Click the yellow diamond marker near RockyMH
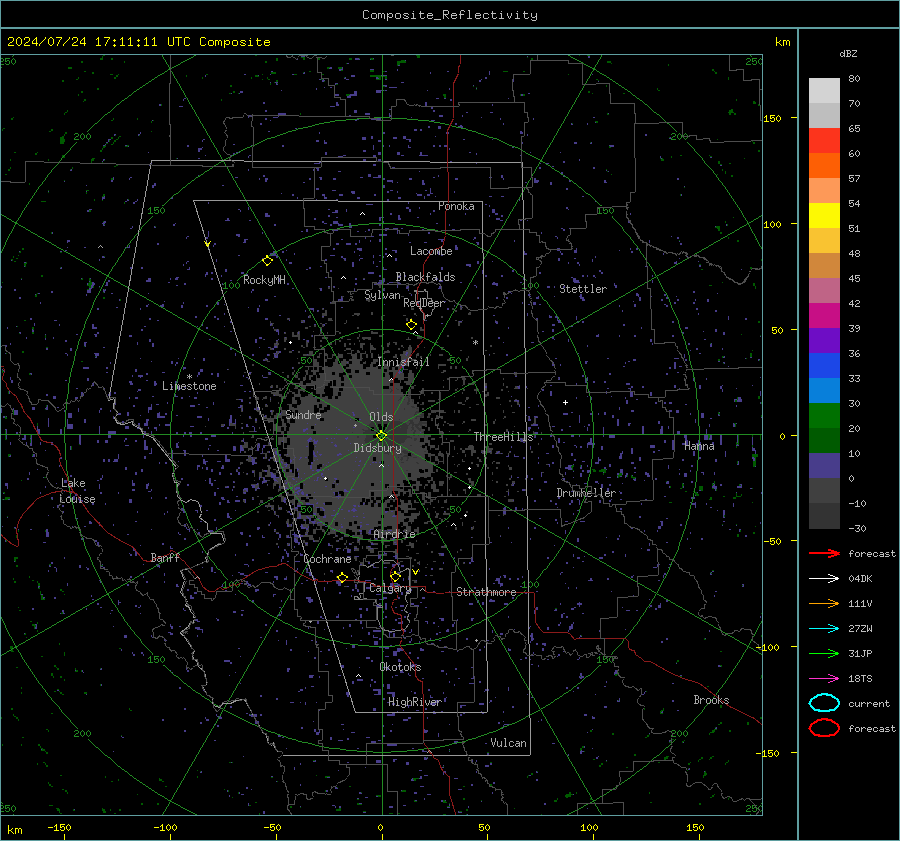 (x=267, y=261)
